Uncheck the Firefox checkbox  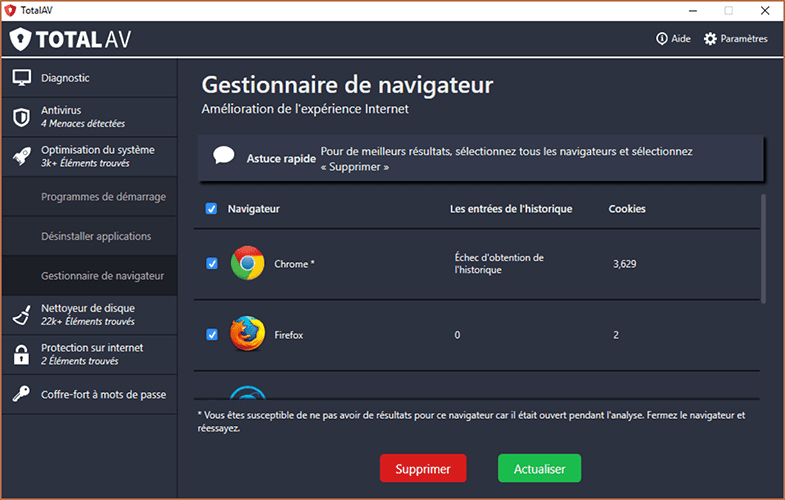[x=212, y=334]
